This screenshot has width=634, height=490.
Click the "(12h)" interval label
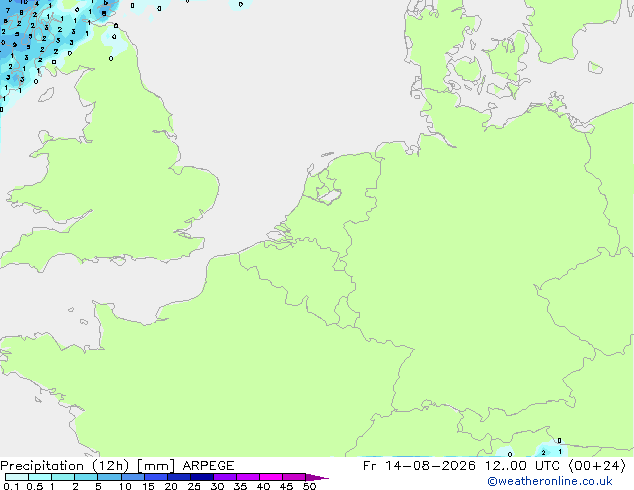click(x=111, y=466)
